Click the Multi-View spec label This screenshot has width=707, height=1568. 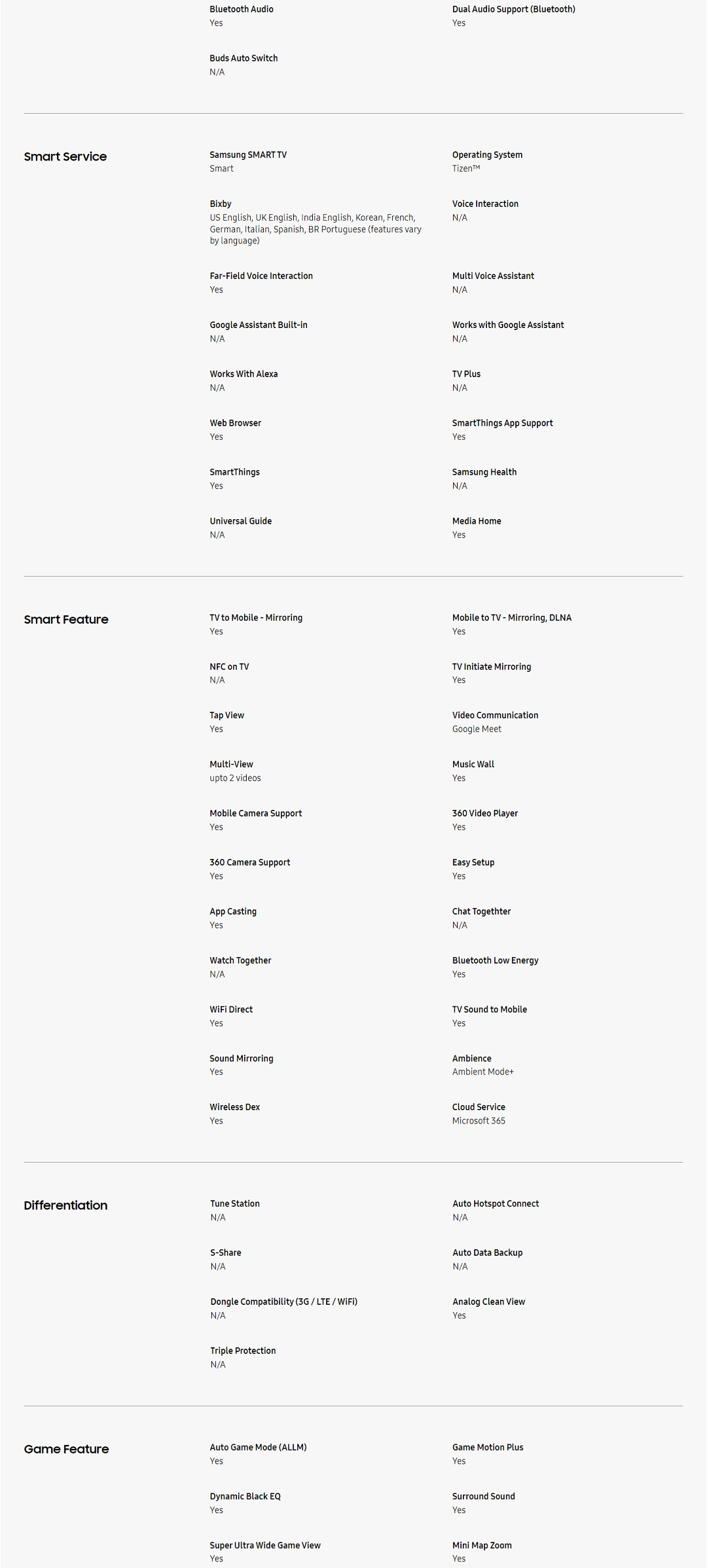(x=231, y=764)
